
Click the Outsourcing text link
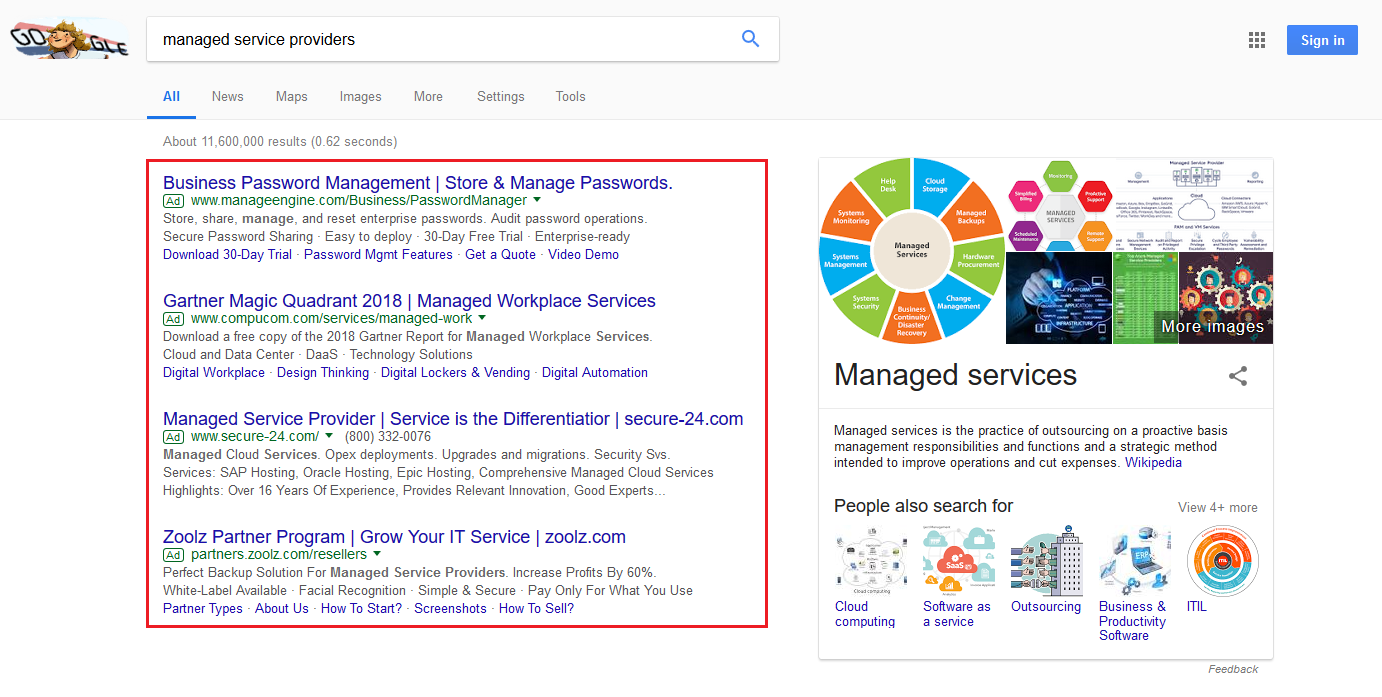click(x=1046, y=607)
